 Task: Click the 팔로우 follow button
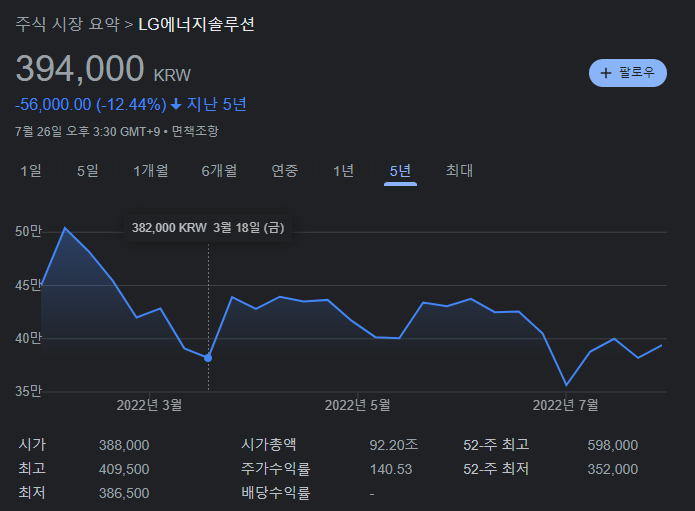tap(628, 73)
